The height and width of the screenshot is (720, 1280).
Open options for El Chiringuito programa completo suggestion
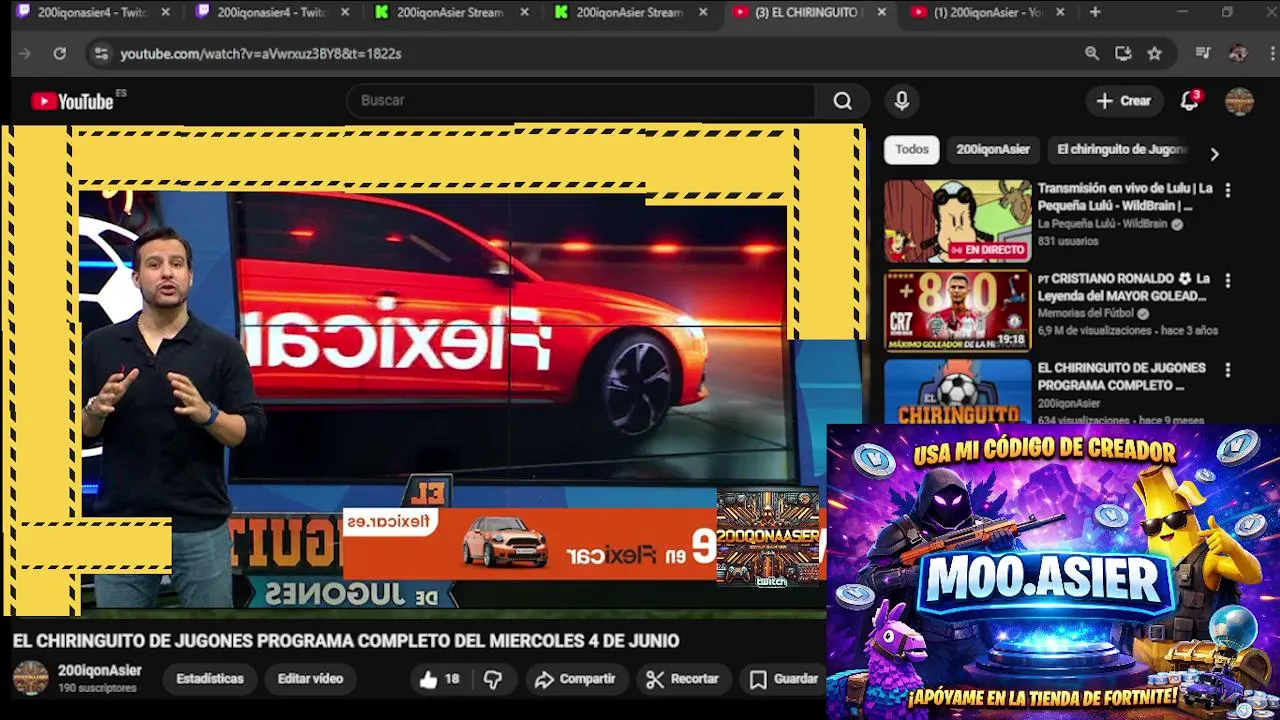1228,370
